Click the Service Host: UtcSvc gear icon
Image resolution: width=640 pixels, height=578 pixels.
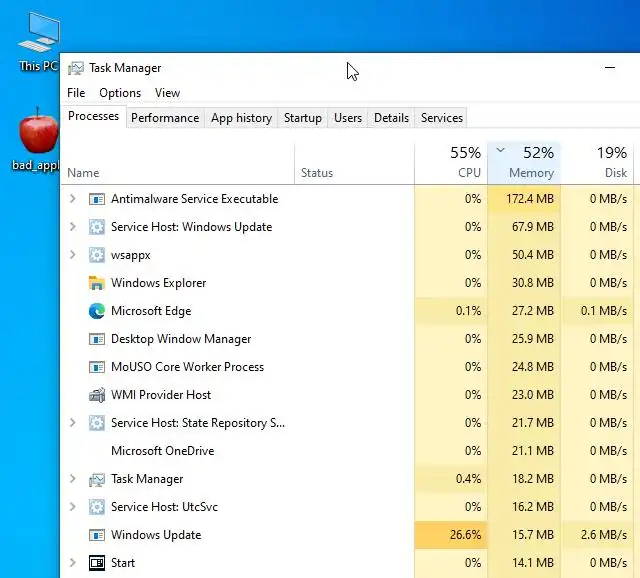pyautogui.click(x=97, y=507)
